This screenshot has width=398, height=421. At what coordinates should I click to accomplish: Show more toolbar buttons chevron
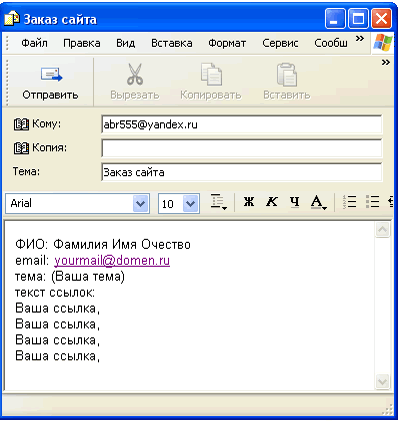point(386,62)
